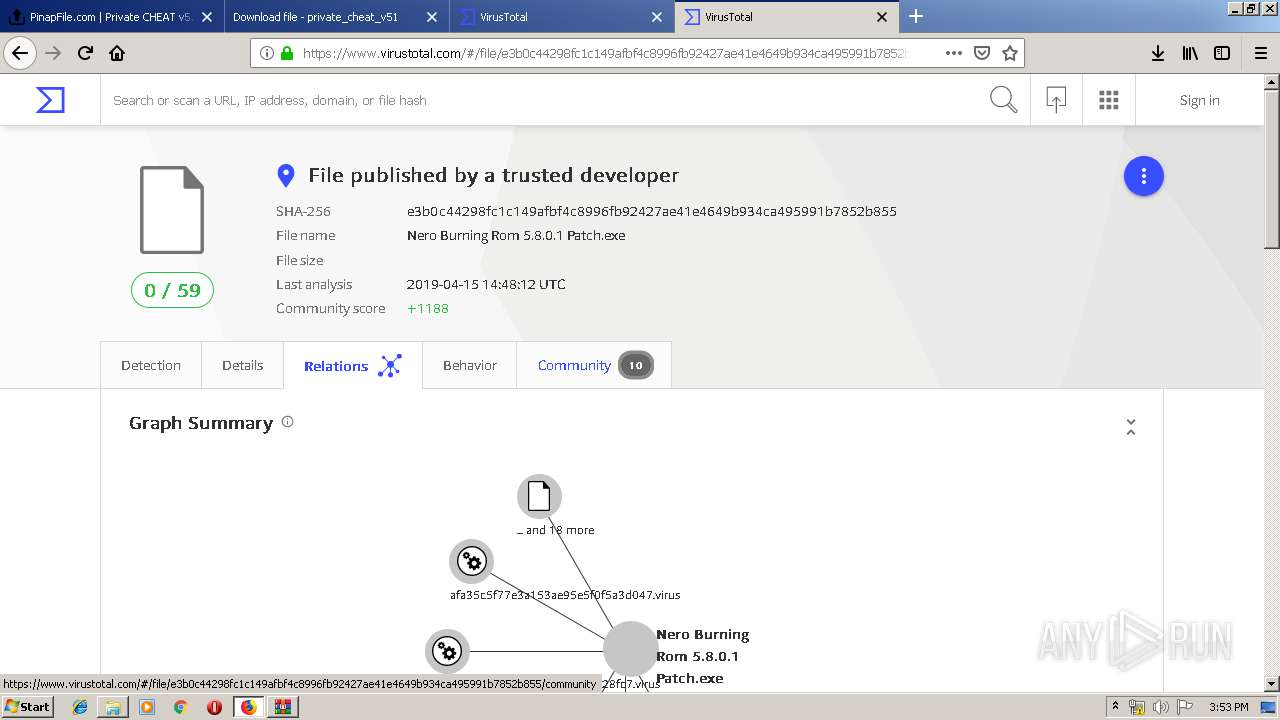1280x720 pixels.
Task: Open a new browser tab
Action: coord(916,16)
